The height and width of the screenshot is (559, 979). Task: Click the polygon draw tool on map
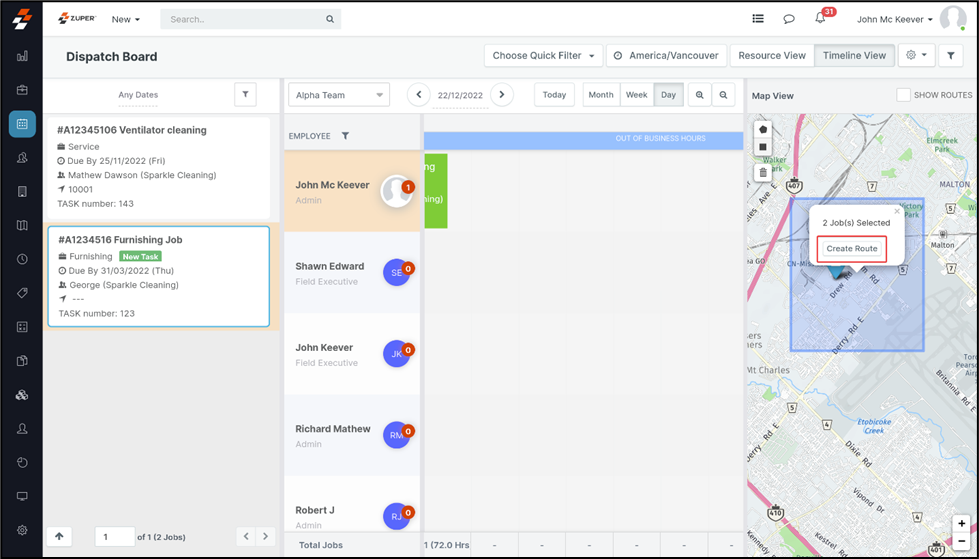(763, 129)
